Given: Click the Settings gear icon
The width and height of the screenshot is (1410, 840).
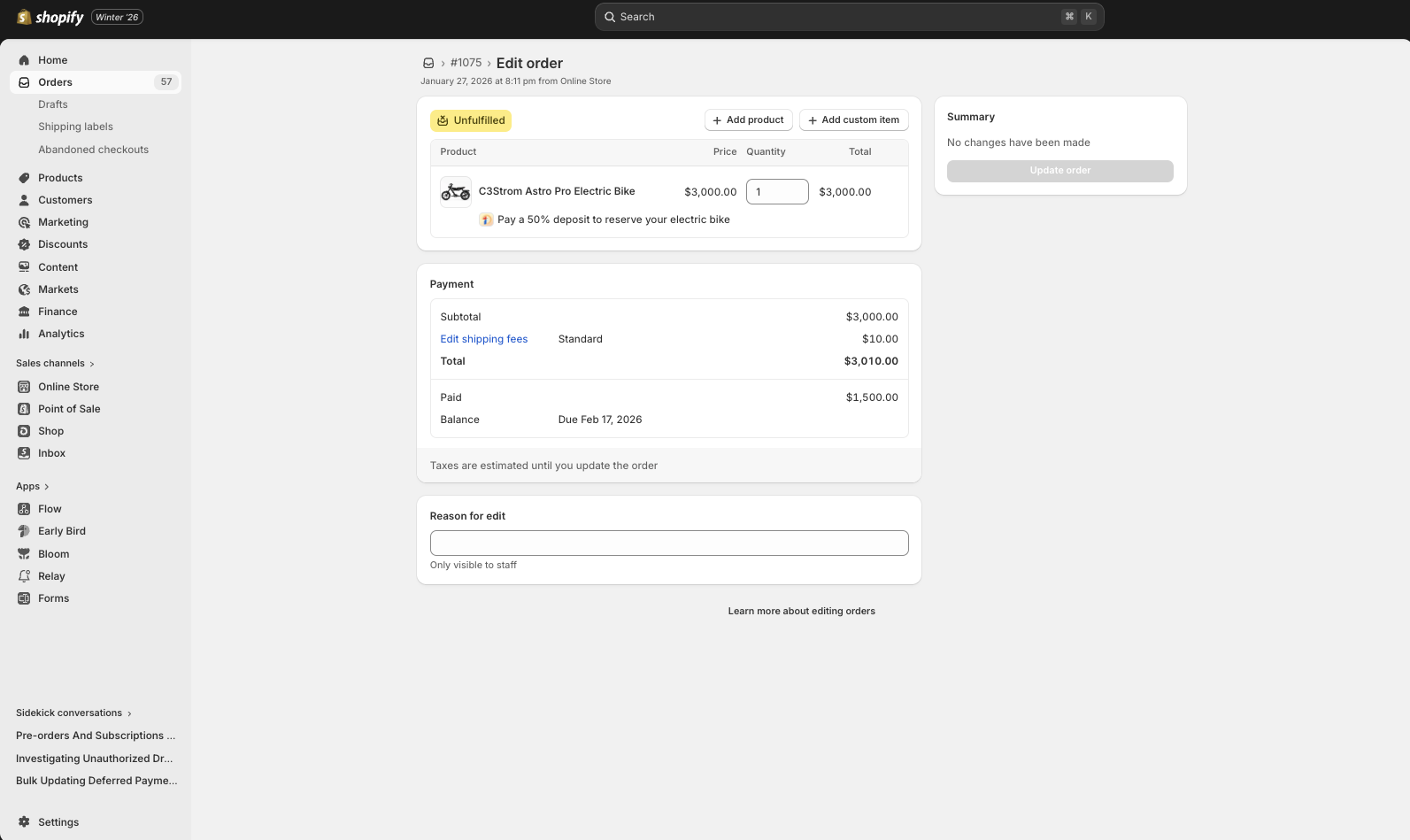Looking at the screenshot, I should click(x=24, y=822).
